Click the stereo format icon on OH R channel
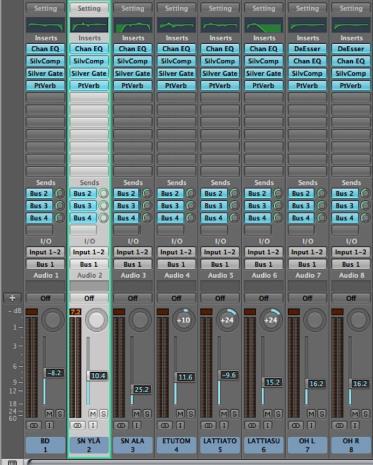 (x=340, y=426)
